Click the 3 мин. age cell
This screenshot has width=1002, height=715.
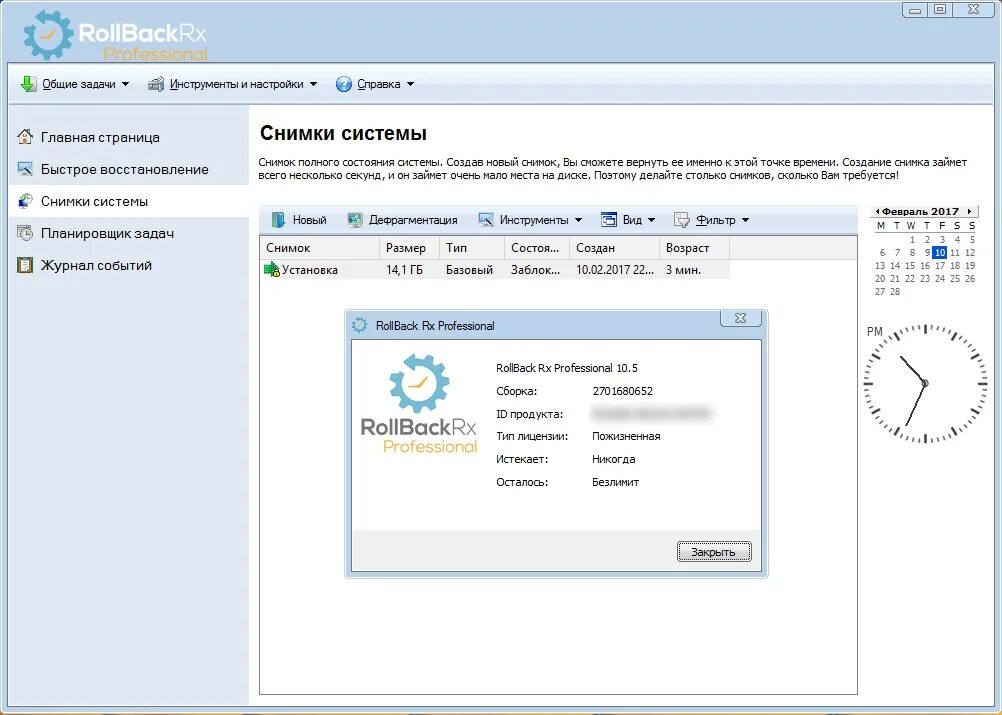coord(683,270)
